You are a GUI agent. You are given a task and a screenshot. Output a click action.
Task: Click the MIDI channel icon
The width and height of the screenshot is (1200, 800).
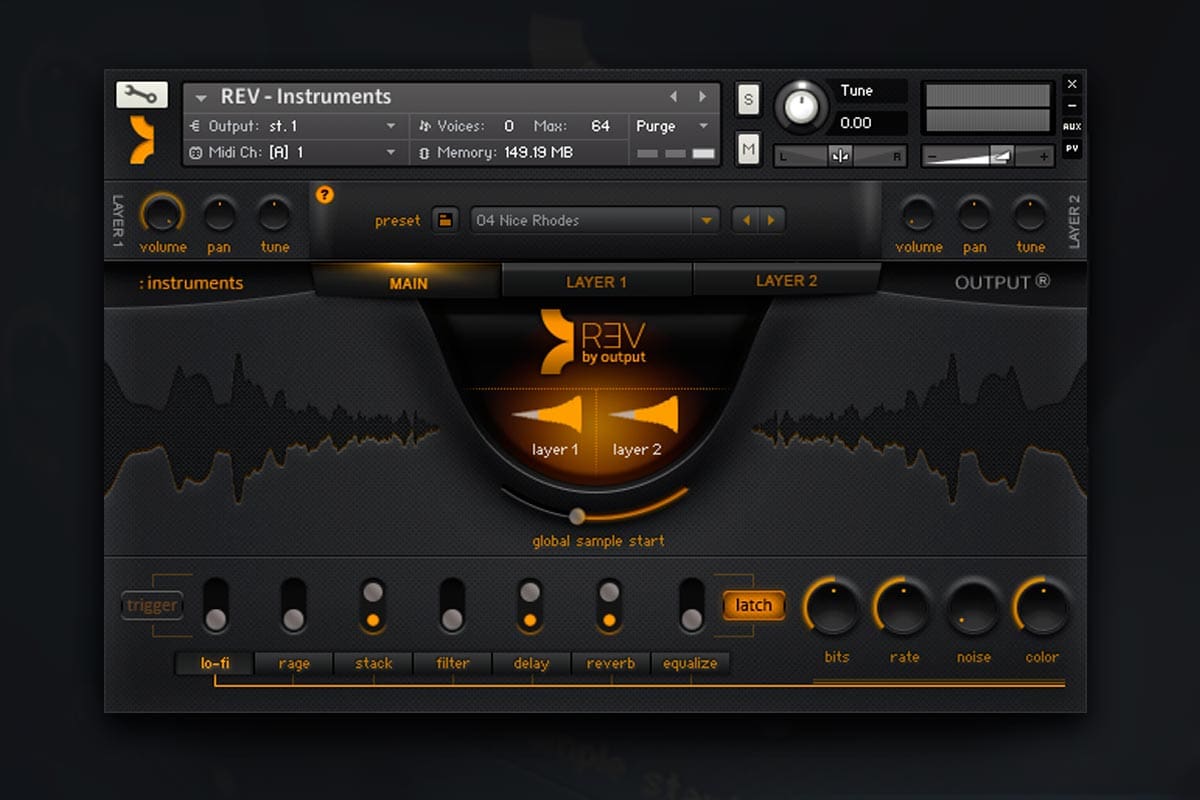coord(195,152)
